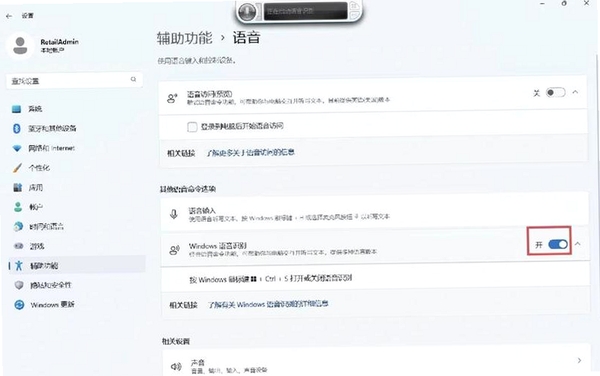Open 蓝牙和其他设备 in sidebar

click(52, 129)
